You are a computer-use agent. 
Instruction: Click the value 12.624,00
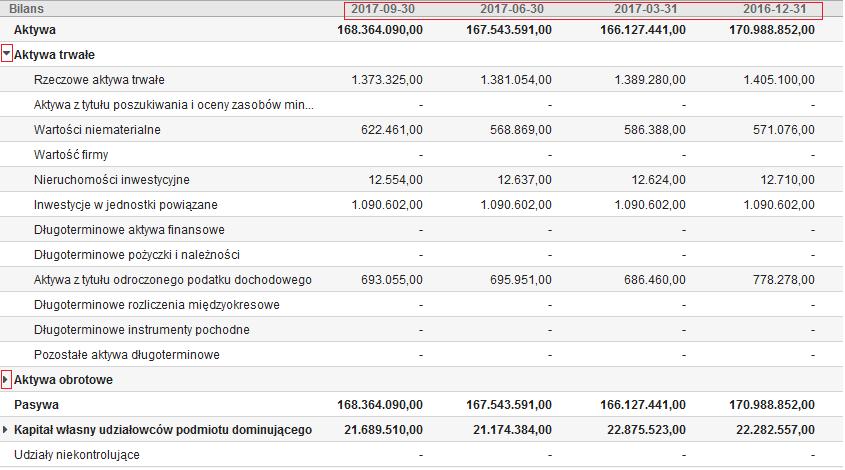click(x=659, y=179)
